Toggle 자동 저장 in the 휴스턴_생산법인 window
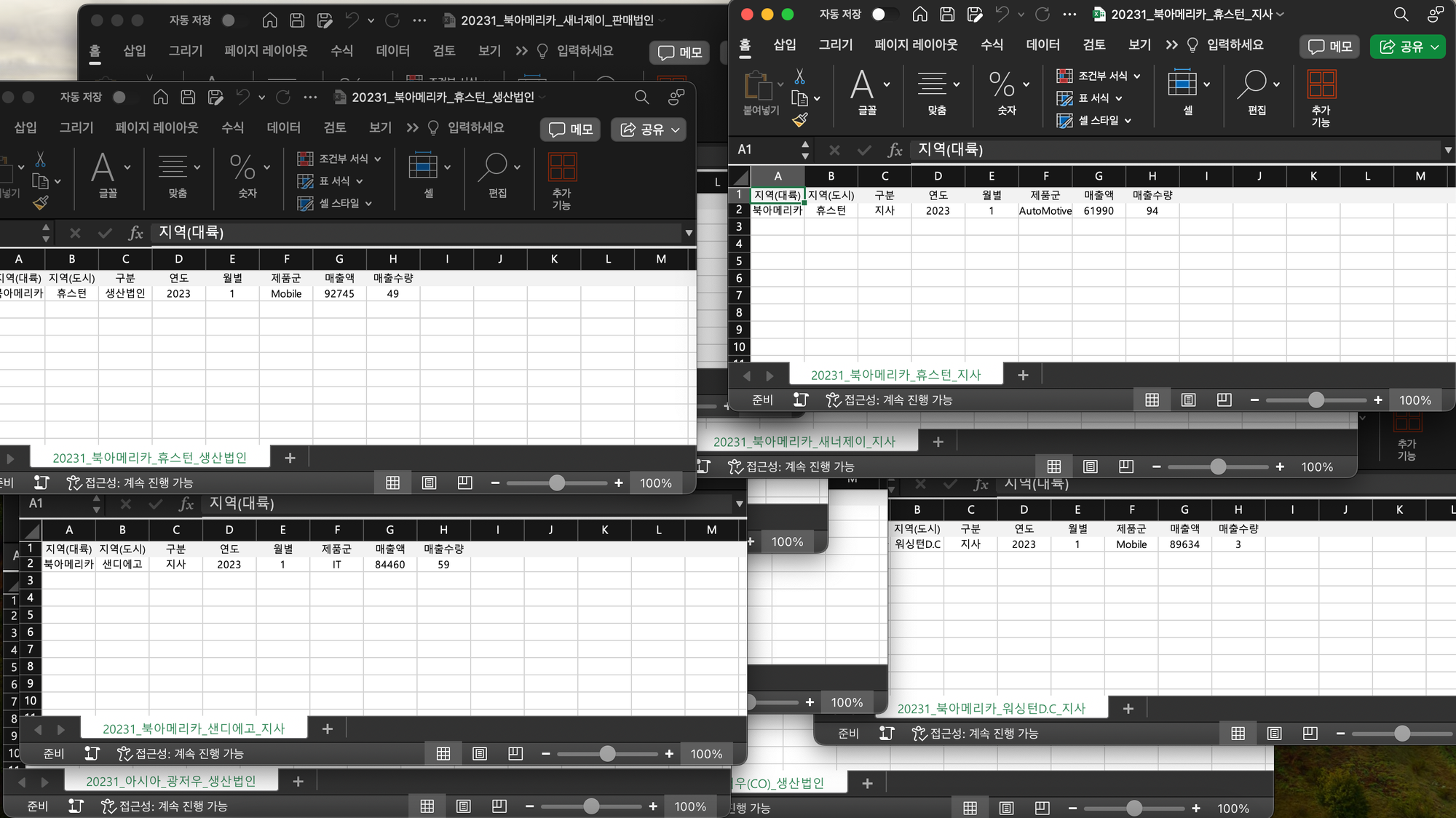 pyautogui.click(x=123, y=98)
